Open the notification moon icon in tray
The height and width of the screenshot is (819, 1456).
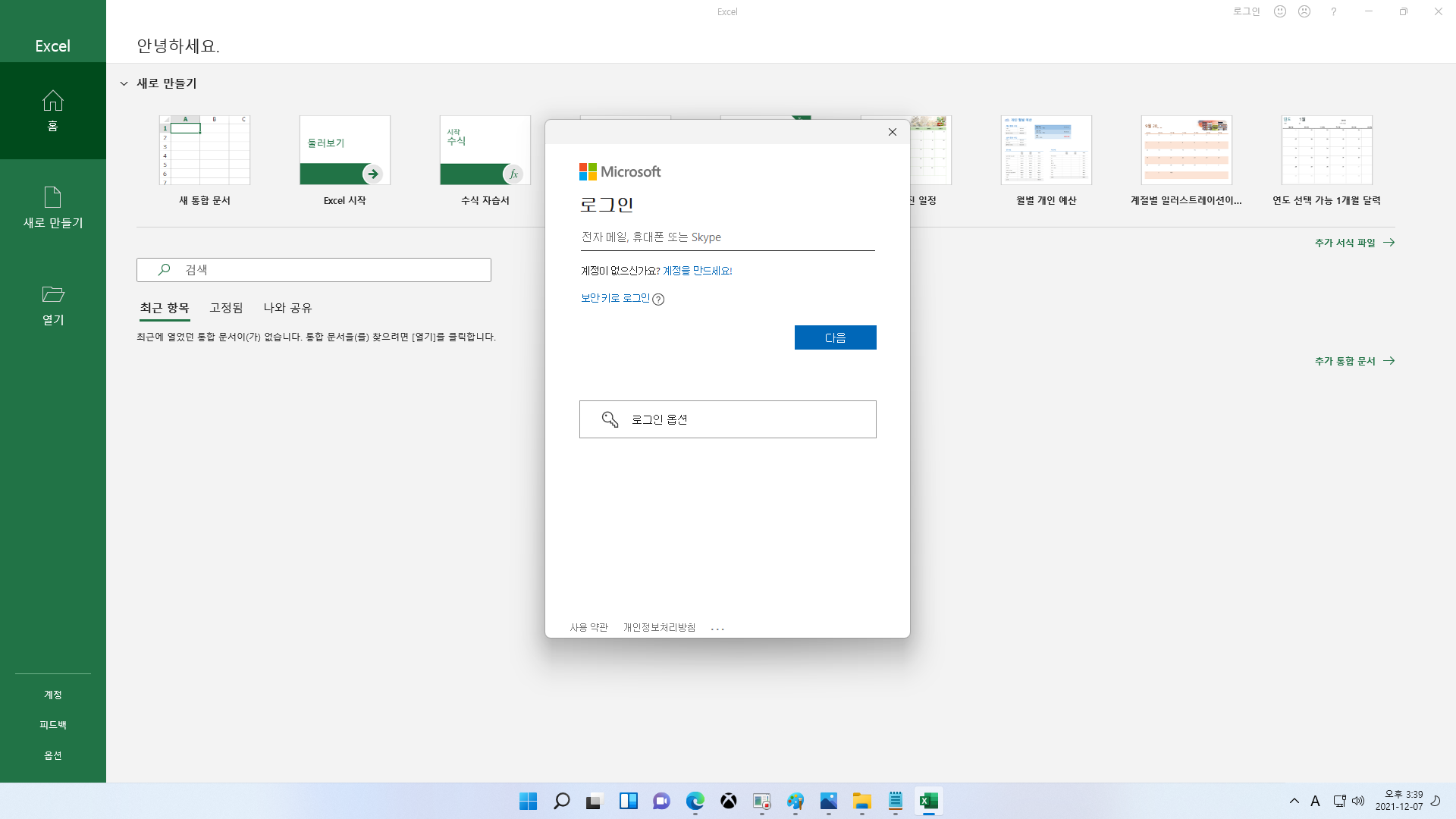1436,801
